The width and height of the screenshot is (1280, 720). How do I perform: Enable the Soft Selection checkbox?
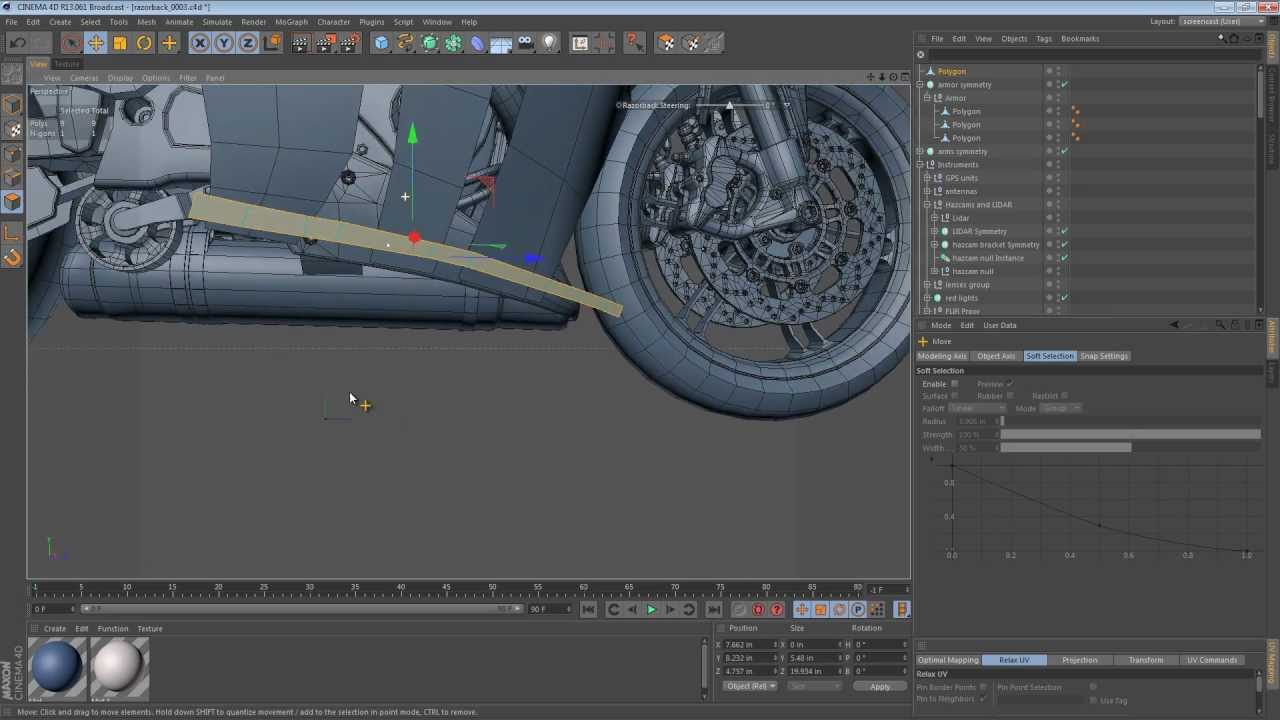954,384
